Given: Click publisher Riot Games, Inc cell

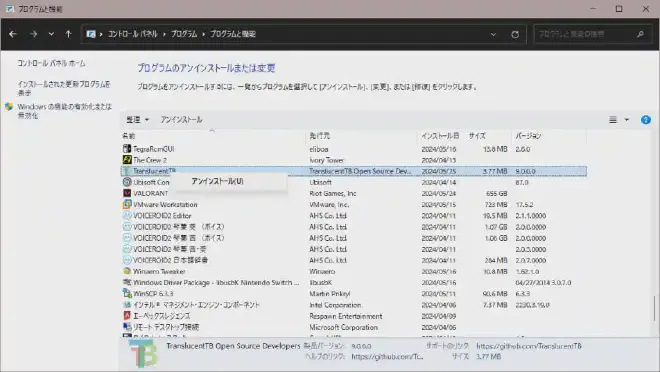Looking at the screenshot, I should pos(333,194).
